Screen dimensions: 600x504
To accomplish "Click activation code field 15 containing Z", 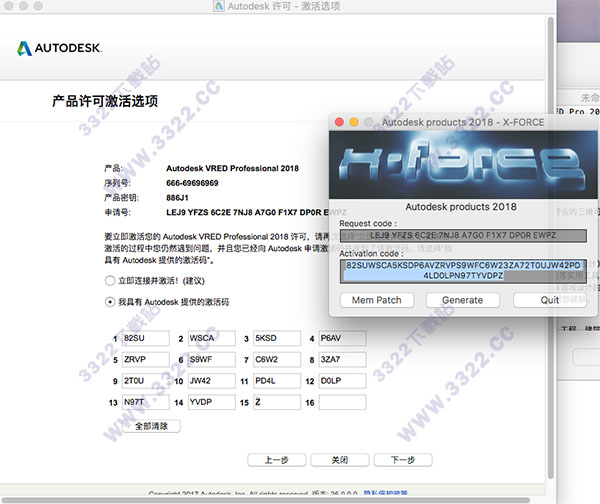I will pyautogui.click(x=277, y=403).
